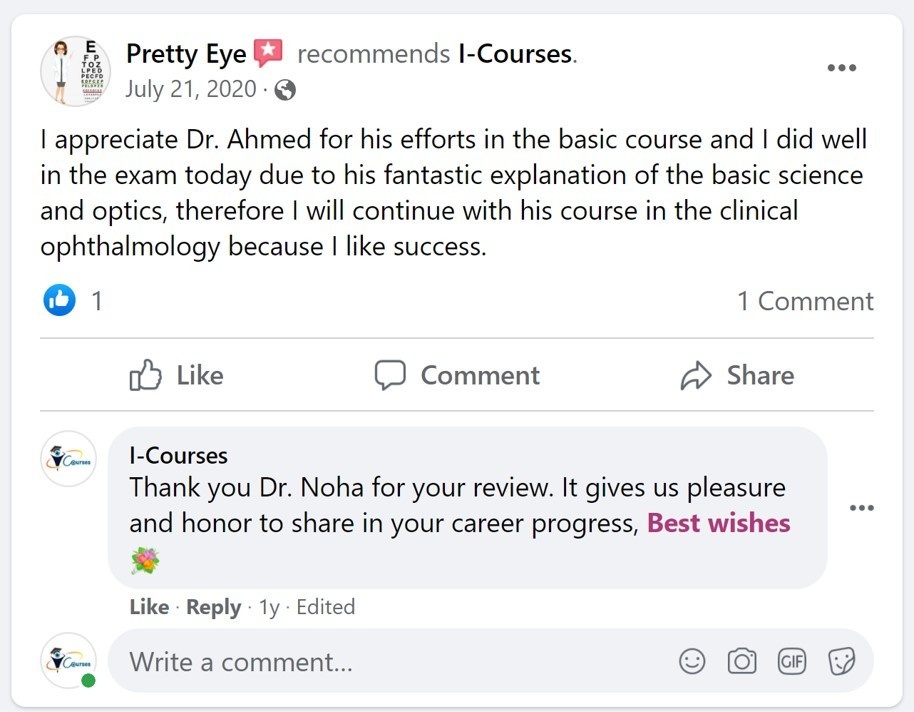This screenshot has width=914, height=712.
Task: Reply to the I-Courses comment
Action: click(x=213, y=607)
